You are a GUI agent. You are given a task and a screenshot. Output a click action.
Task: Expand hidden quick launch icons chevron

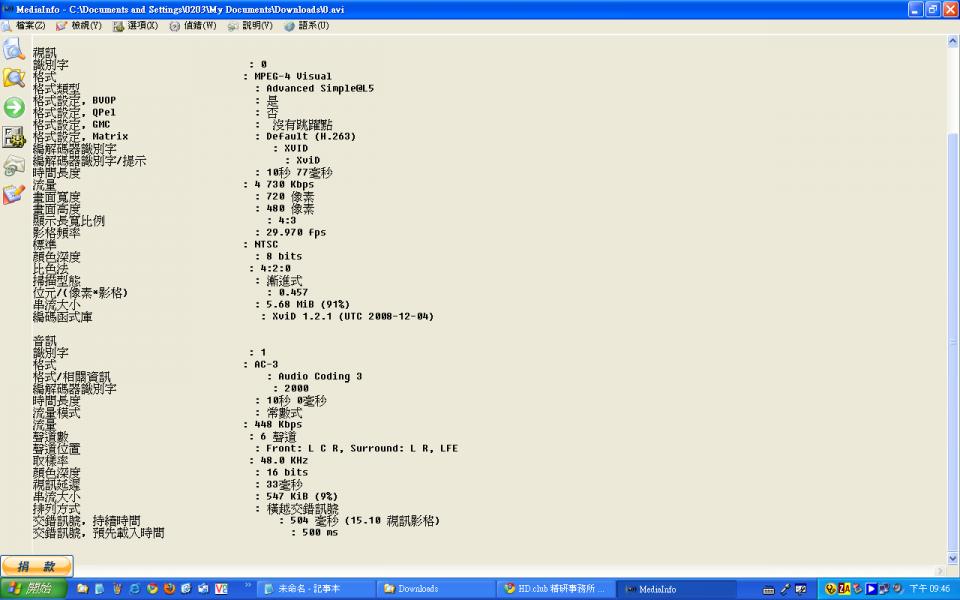pyautogui.click(x=248, y=585)
